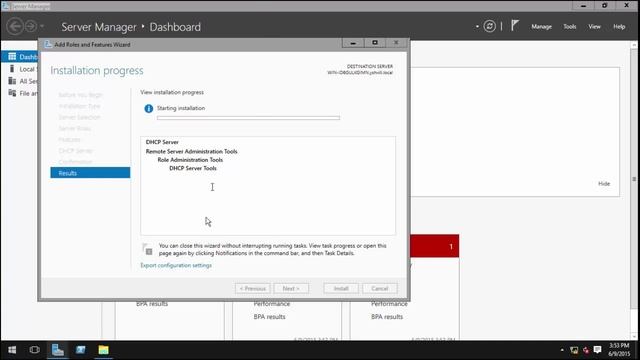Screen dimensions: 640x360
Task: Click the Install button in the wizard
Action: pos(341,289)
